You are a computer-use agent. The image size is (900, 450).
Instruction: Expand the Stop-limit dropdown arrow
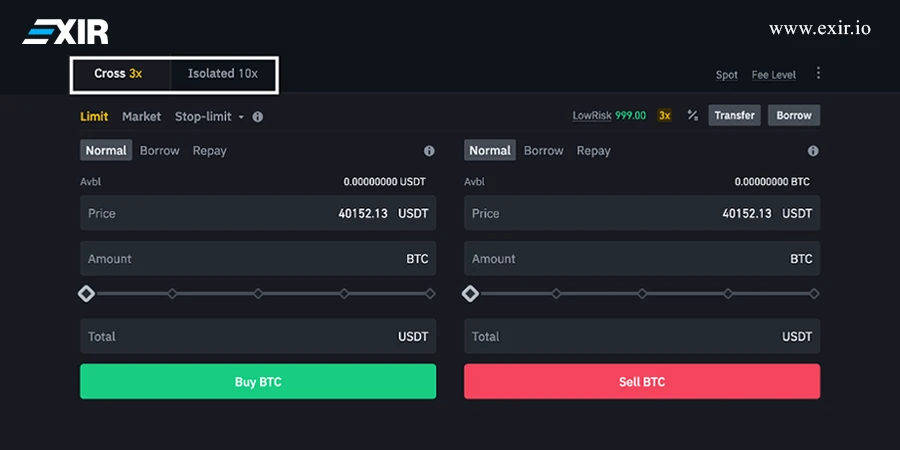[241, 117]
